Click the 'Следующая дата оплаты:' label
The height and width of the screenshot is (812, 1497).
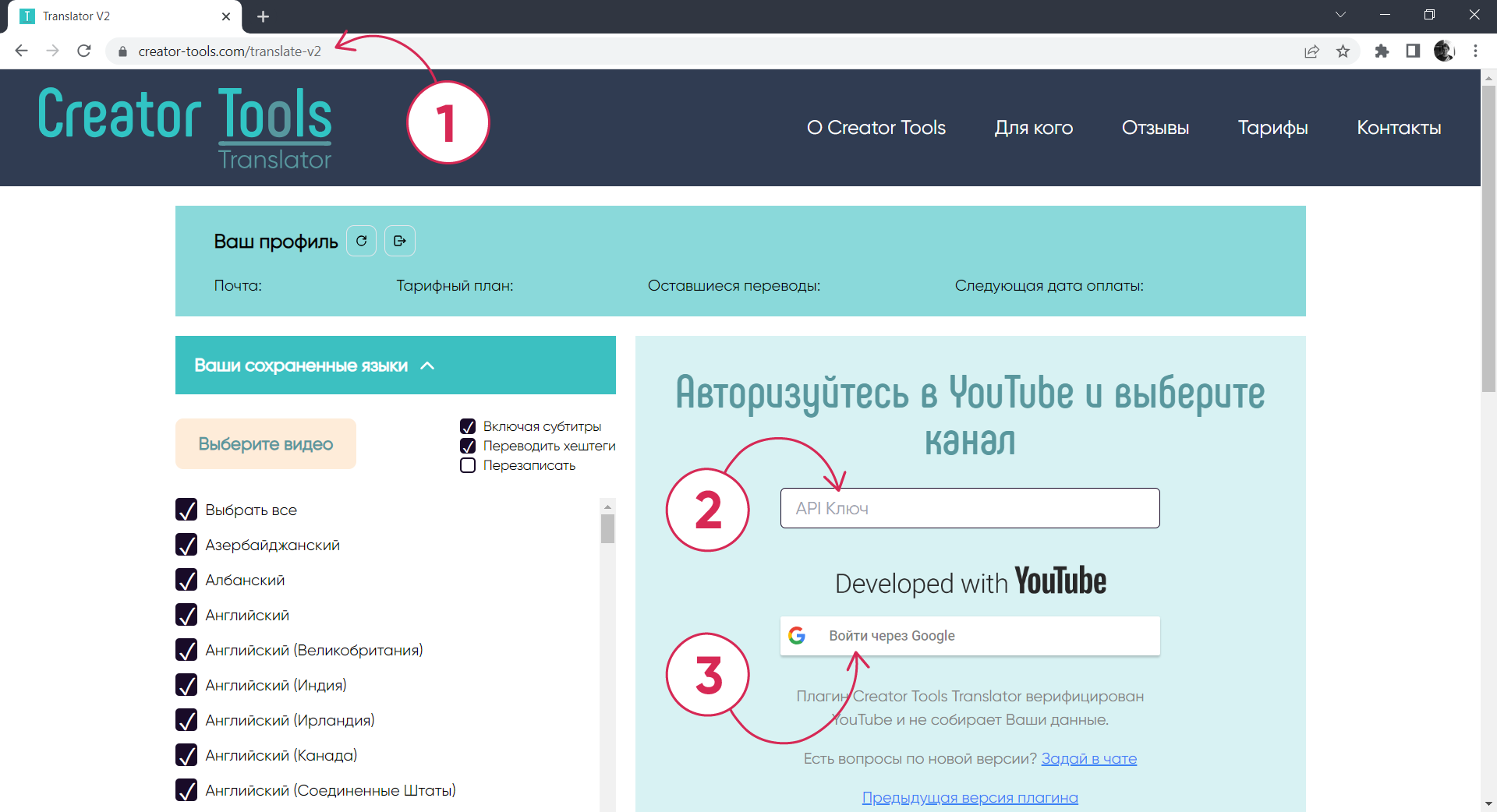1049,286
